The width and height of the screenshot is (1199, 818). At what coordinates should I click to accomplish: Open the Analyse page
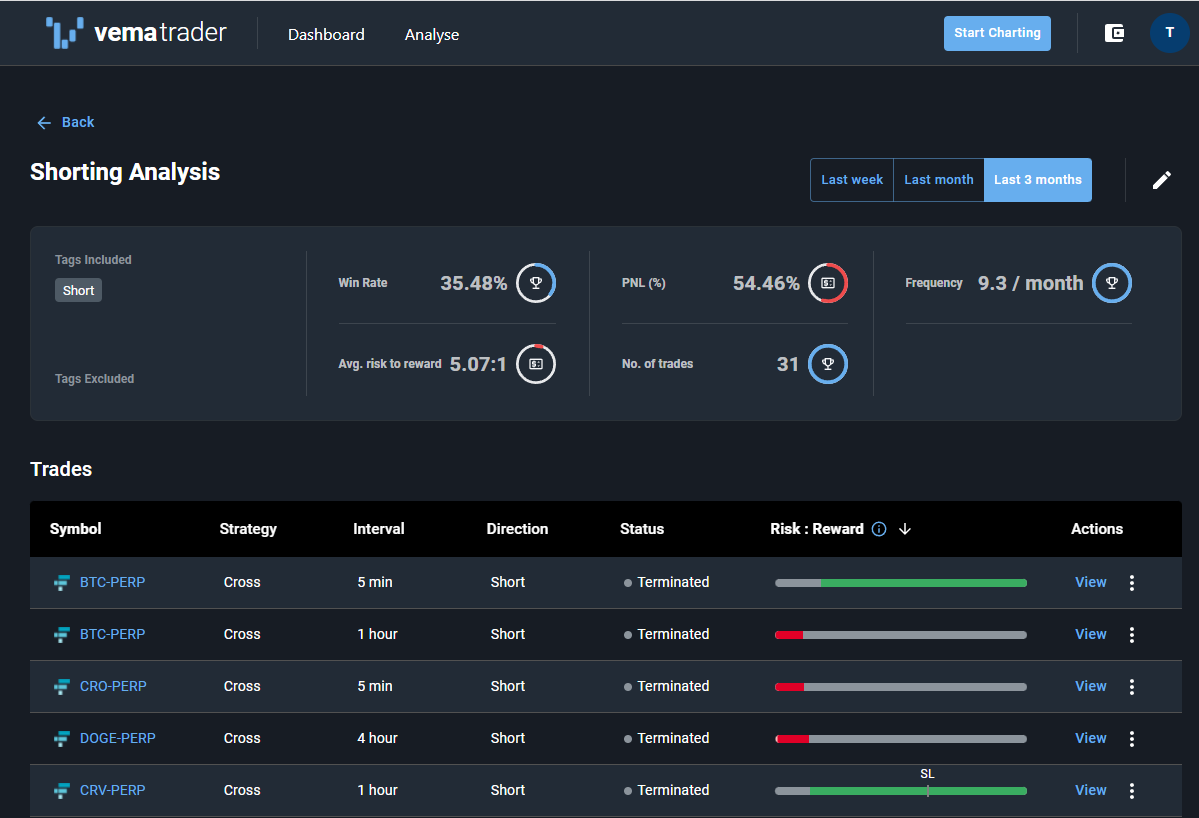pyautogui.click(x=432, y=34)
